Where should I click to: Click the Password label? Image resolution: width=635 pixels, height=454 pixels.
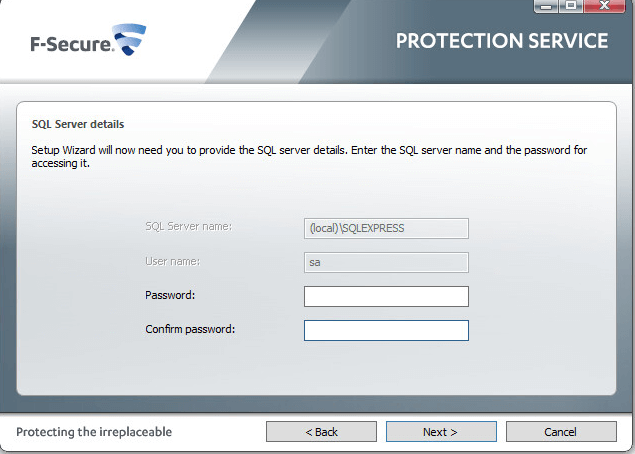click(169, 295)
